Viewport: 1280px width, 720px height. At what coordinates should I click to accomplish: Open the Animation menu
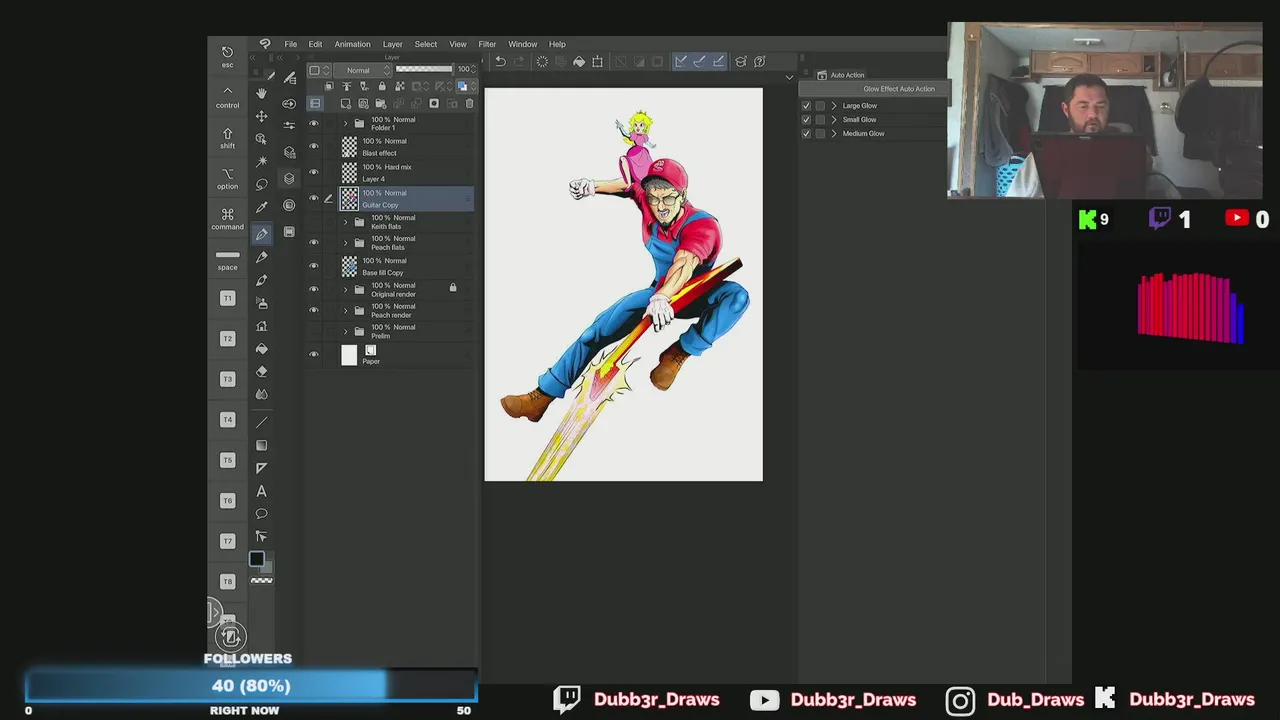point(352,44)
